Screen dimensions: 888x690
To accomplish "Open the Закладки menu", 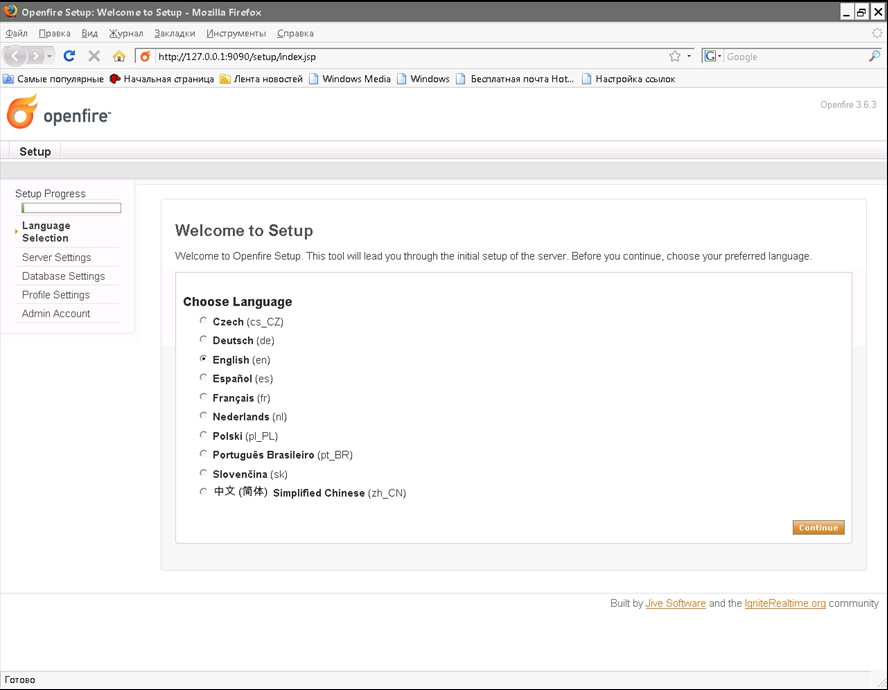I will tap(174, 33).
